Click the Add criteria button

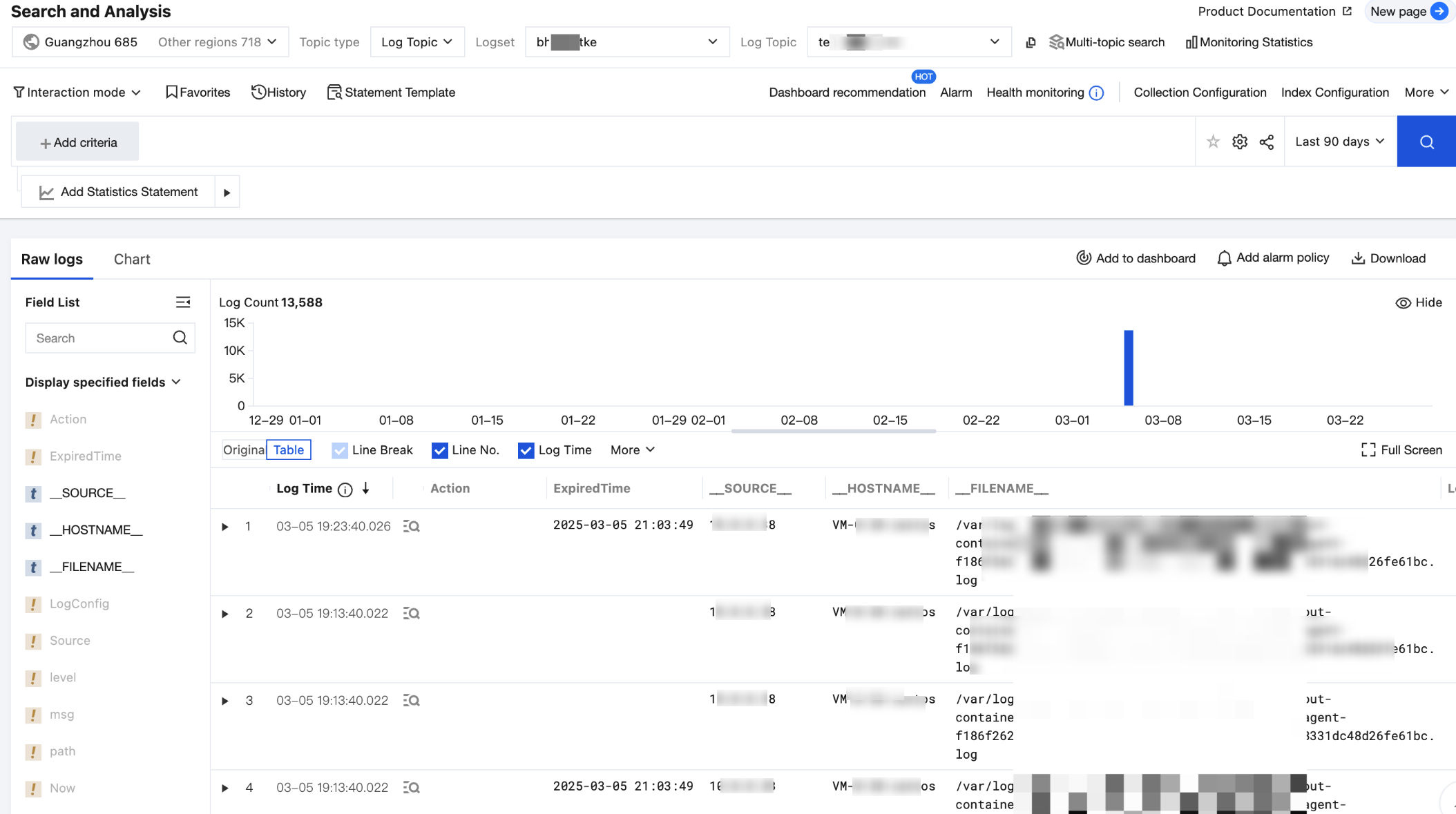77,142
